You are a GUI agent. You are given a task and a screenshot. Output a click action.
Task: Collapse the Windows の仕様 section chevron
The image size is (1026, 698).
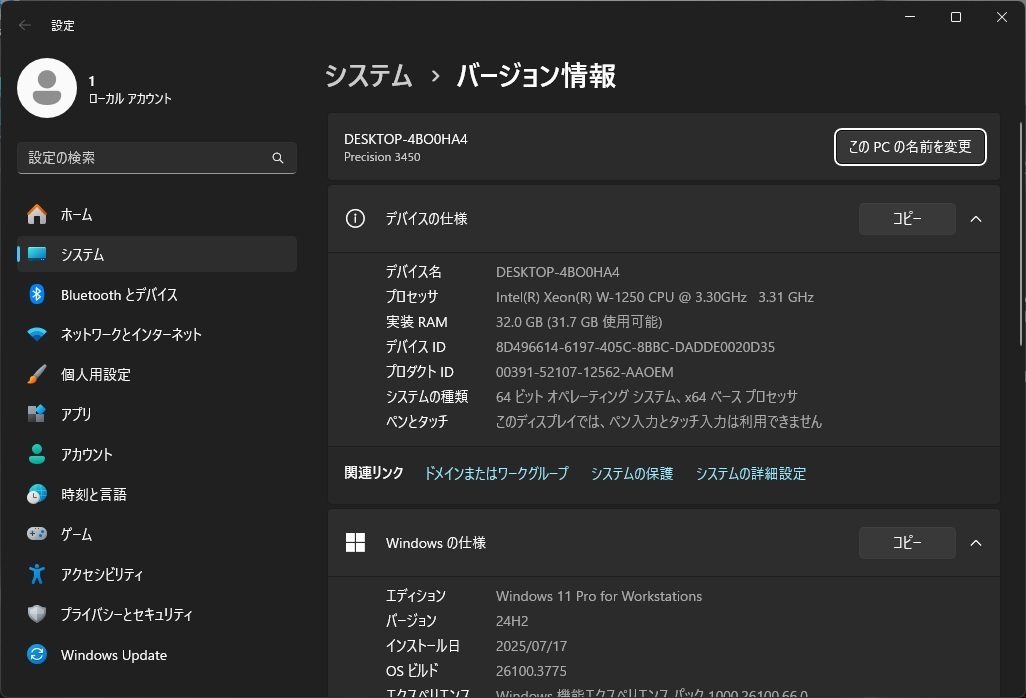[x=976, y=543]
